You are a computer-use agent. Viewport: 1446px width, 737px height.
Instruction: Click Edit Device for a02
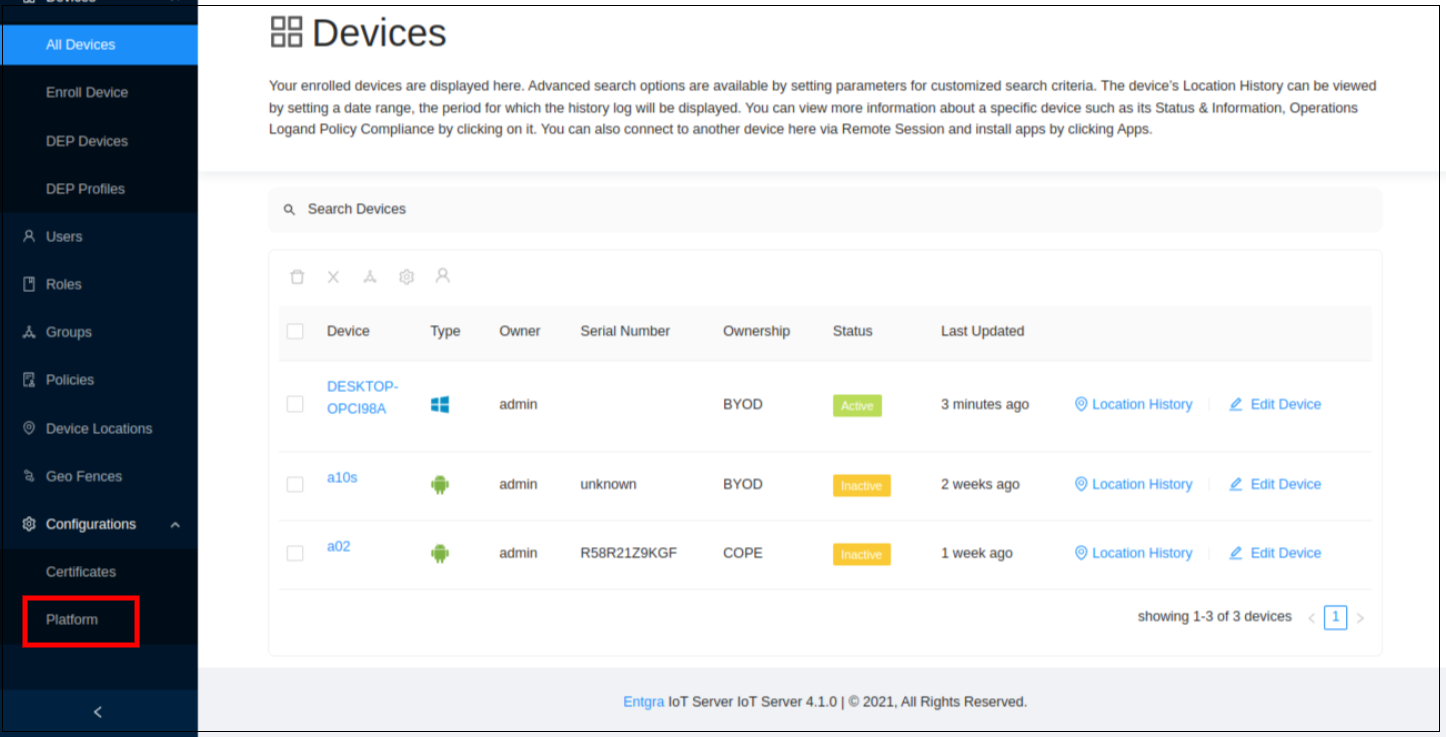(1275, 553)
